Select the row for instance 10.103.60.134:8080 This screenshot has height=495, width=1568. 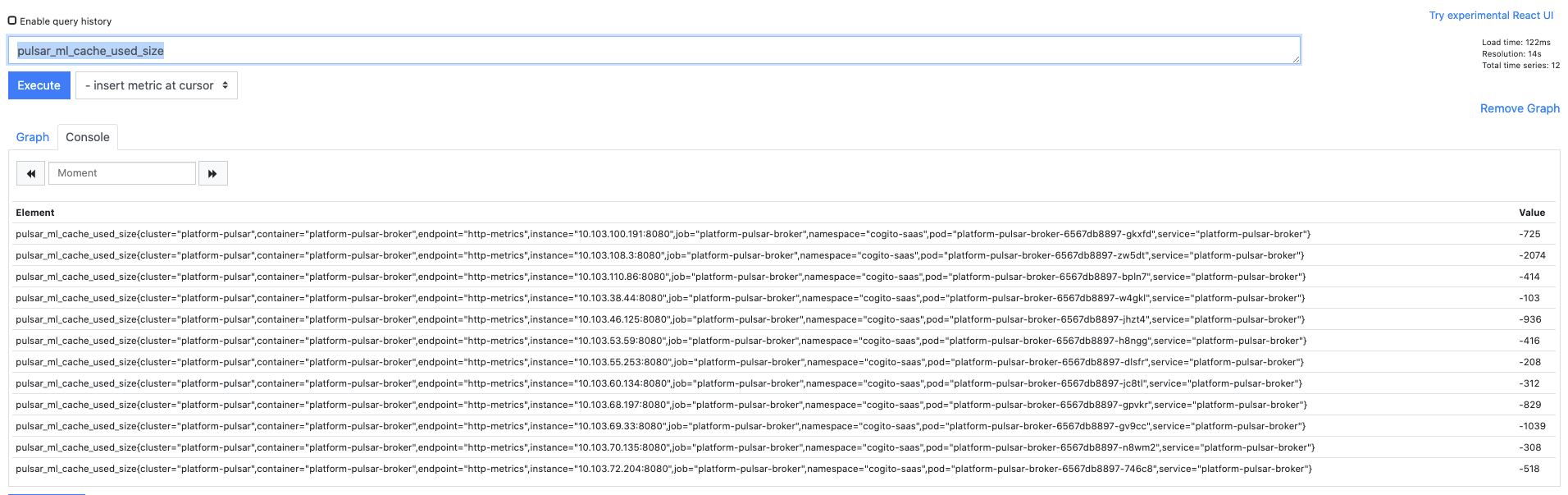(784, 383)
